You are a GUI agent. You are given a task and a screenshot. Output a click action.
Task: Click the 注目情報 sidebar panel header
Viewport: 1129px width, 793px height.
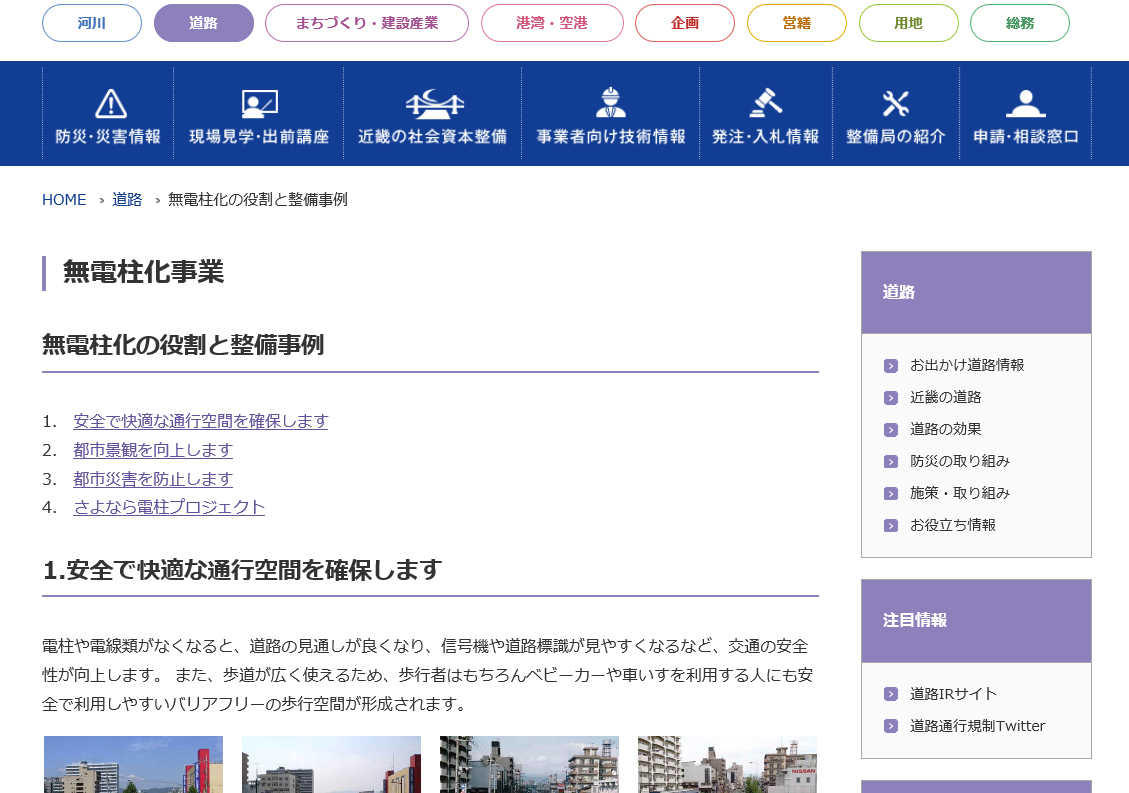coord(976,621)
